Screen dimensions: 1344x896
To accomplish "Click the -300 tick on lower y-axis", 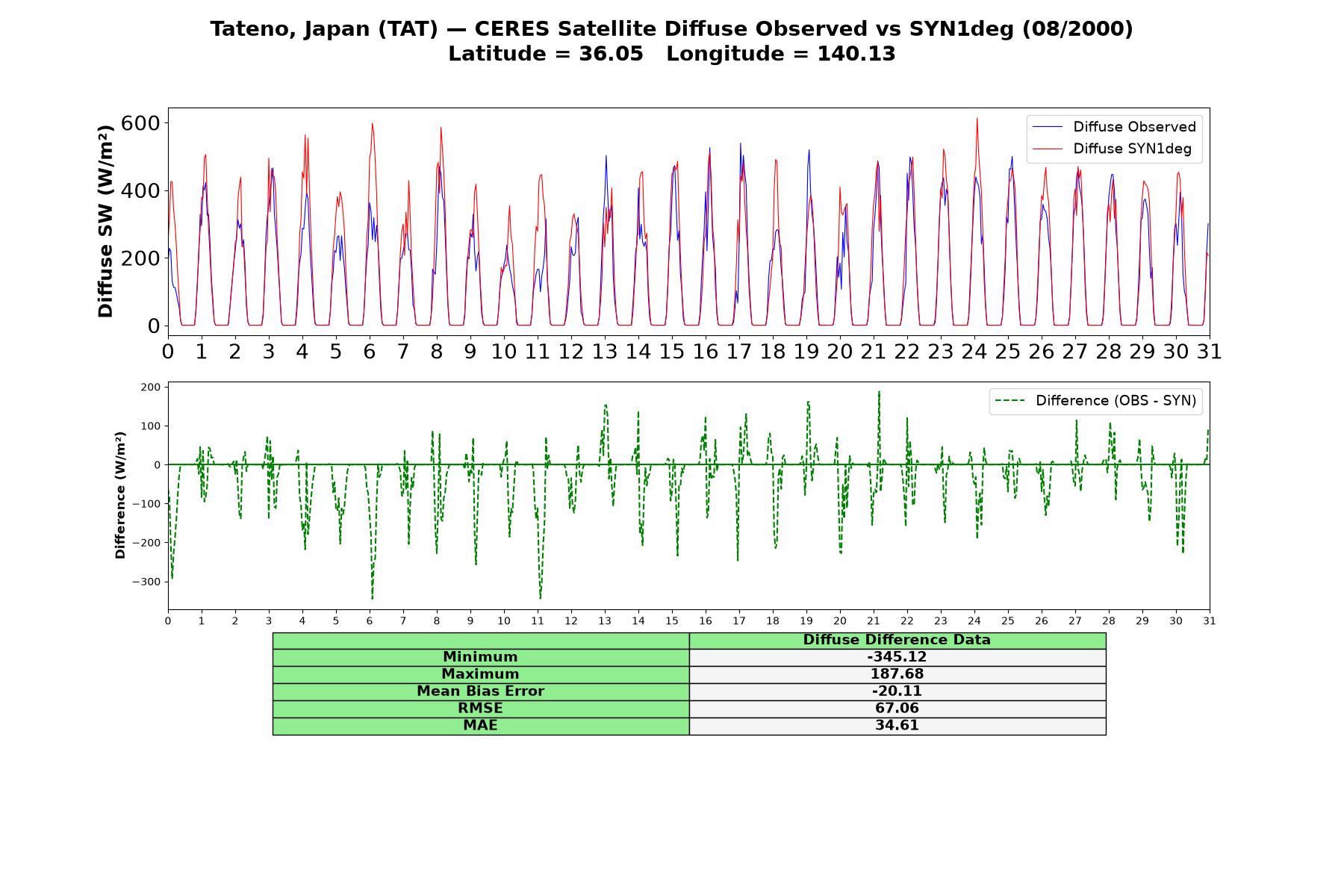I will pos(145,582).
